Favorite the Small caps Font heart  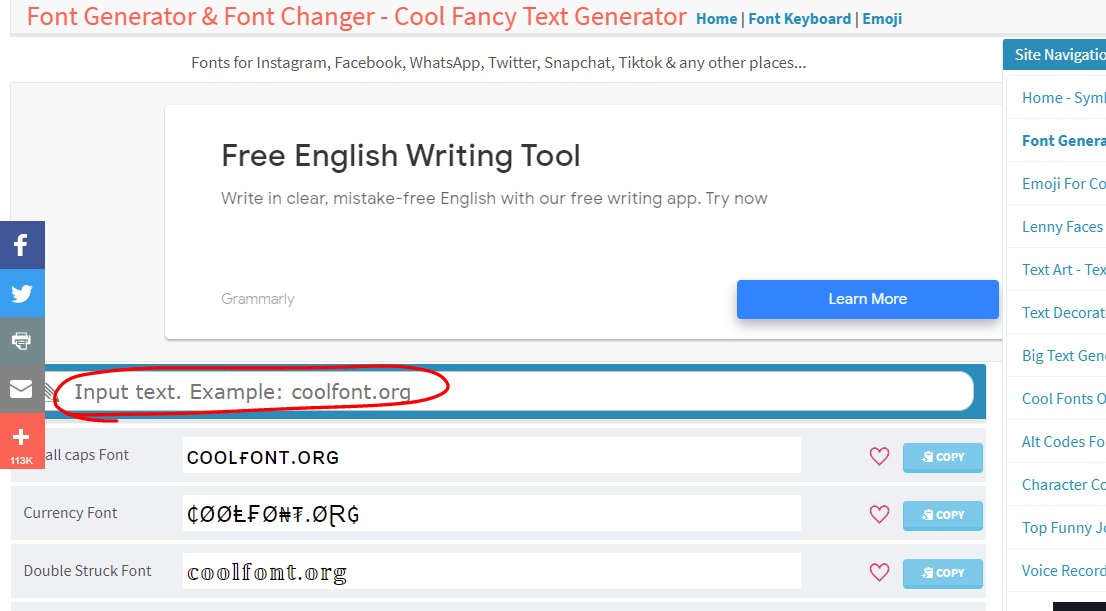(879, 457)
